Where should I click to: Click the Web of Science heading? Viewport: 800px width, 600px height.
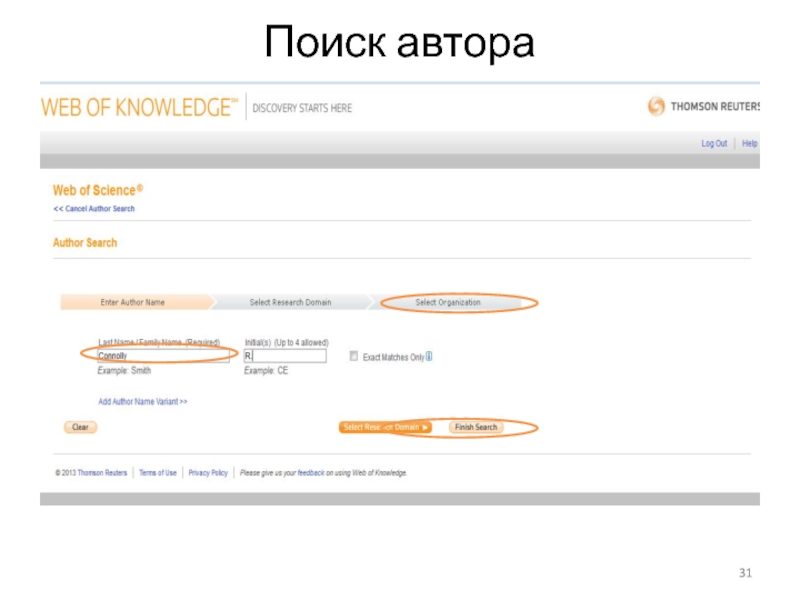click(98, 190)
